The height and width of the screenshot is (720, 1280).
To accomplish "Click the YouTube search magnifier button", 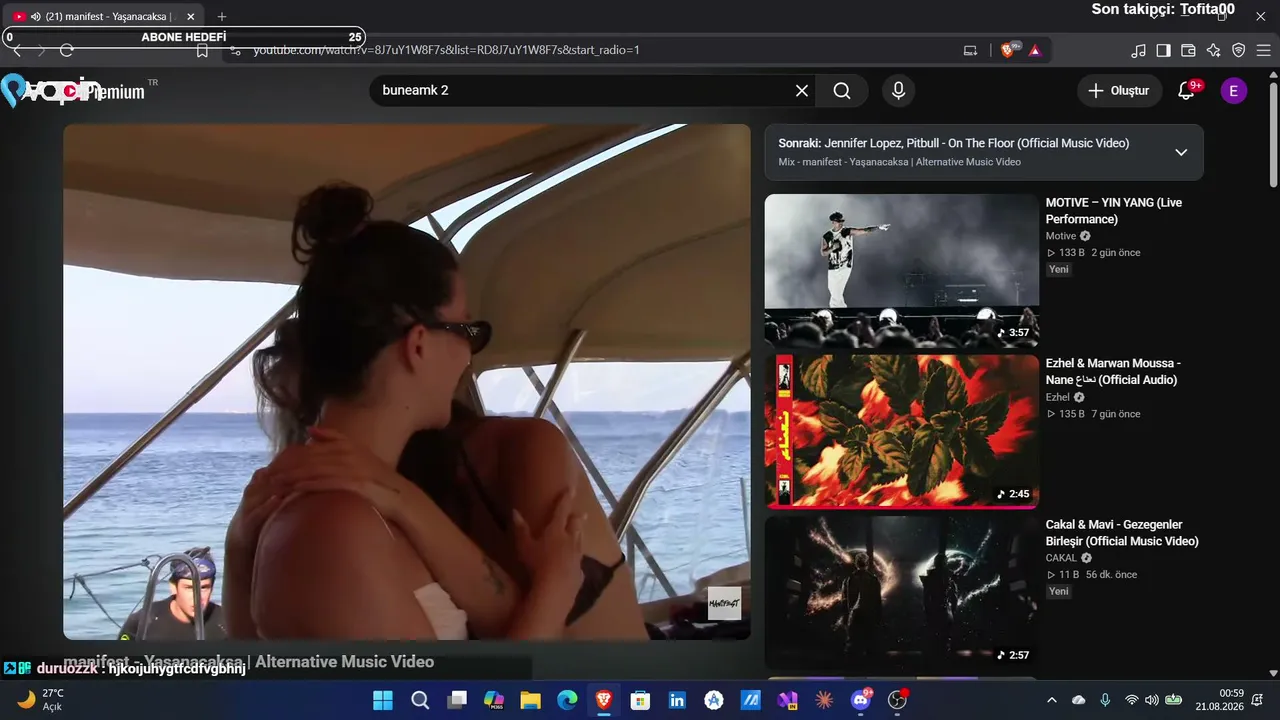I will [842, 91].
